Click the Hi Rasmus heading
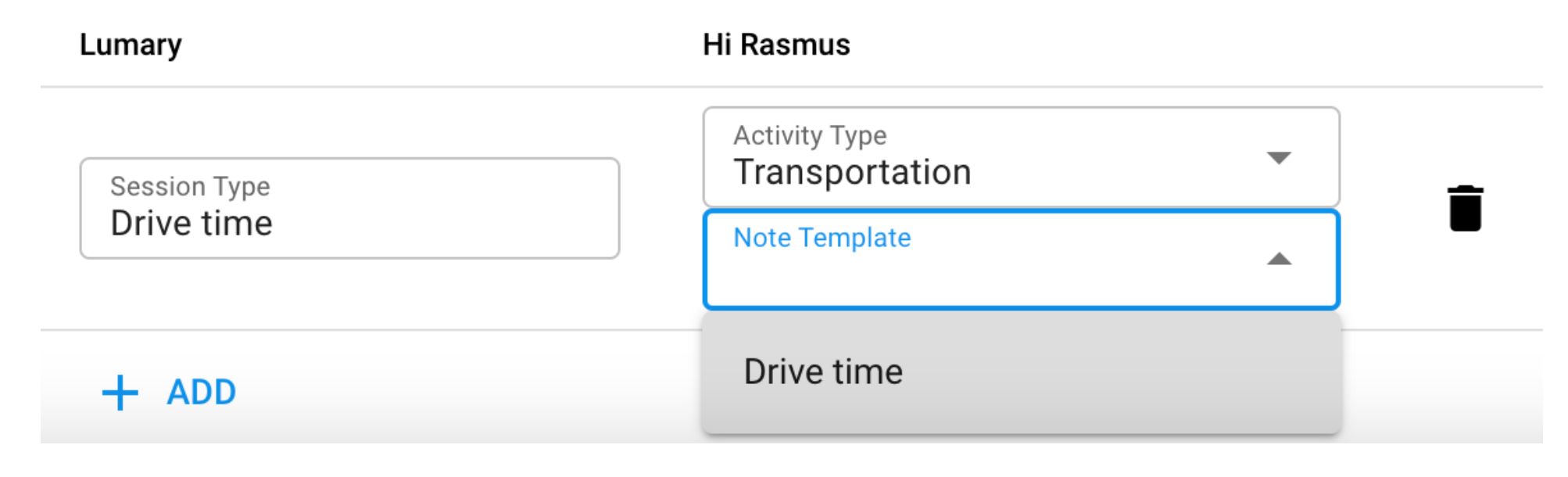 777,45
